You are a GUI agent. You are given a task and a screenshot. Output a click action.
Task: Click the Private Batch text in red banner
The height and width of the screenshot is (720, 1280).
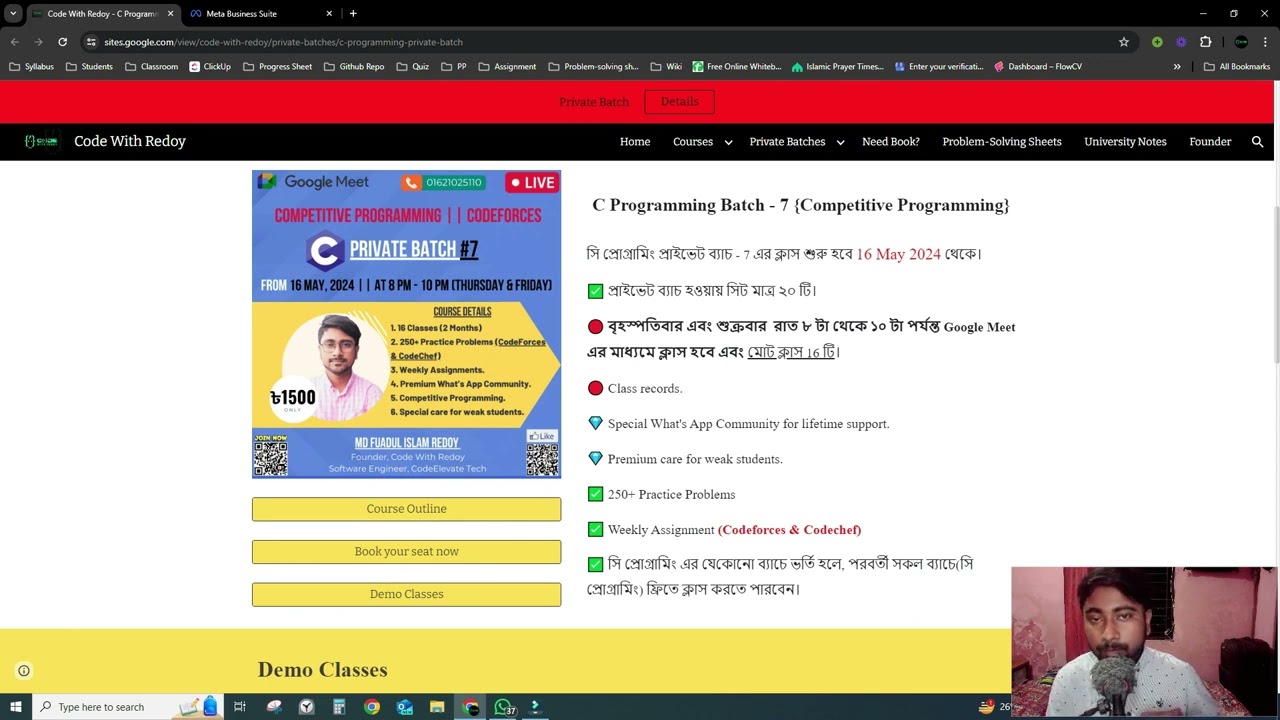594,102
